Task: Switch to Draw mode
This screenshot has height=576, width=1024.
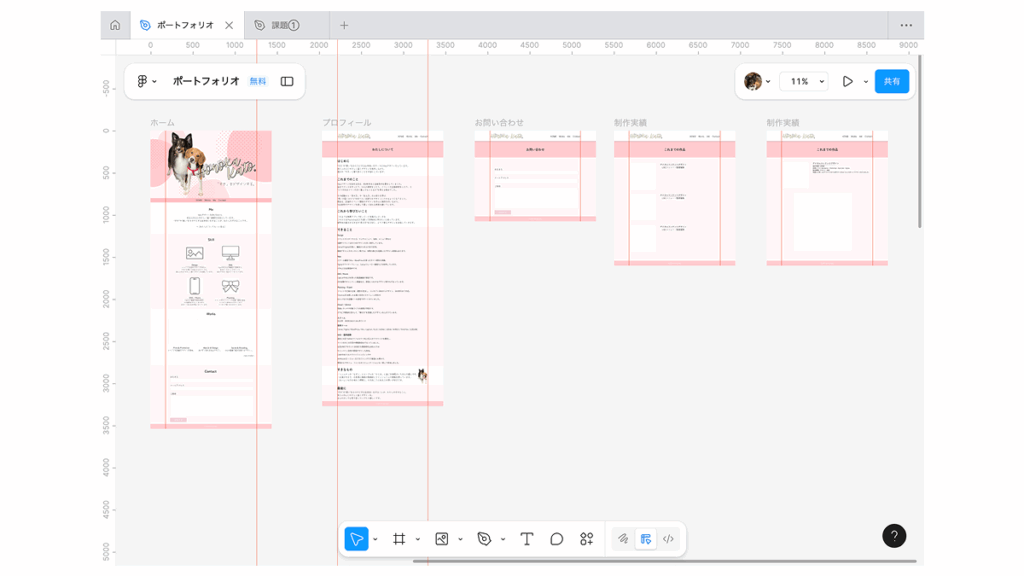Action: pyautogui.click(x=622, y=539)
